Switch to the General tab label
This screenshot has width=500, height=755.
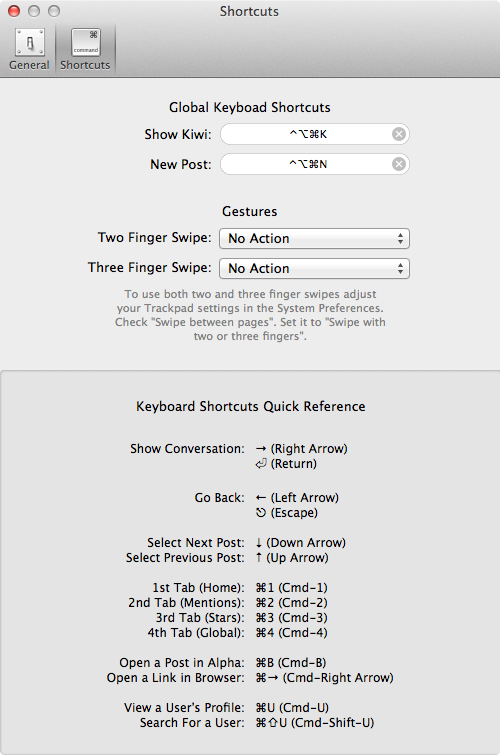coord(29,65)
